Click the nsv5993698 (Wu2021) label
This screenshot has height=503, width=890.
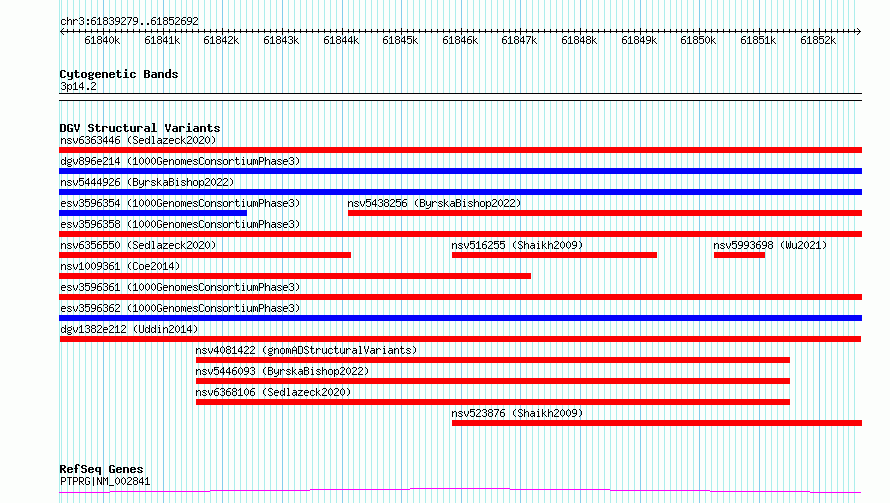[770, 245]
